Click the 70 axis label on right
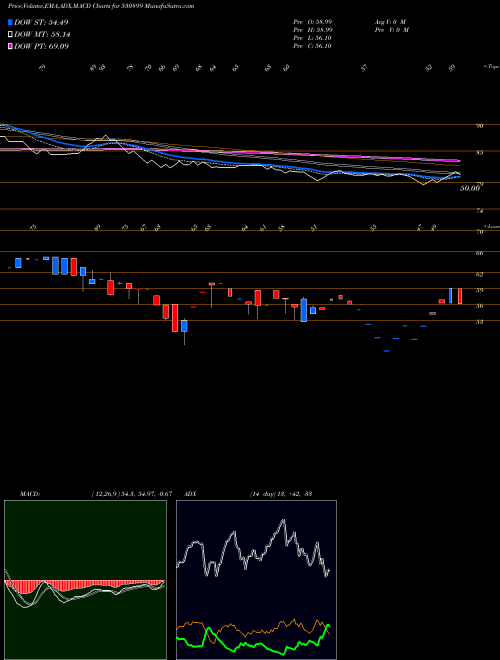Viewport: 500px width, 660px height. (480, 232)
